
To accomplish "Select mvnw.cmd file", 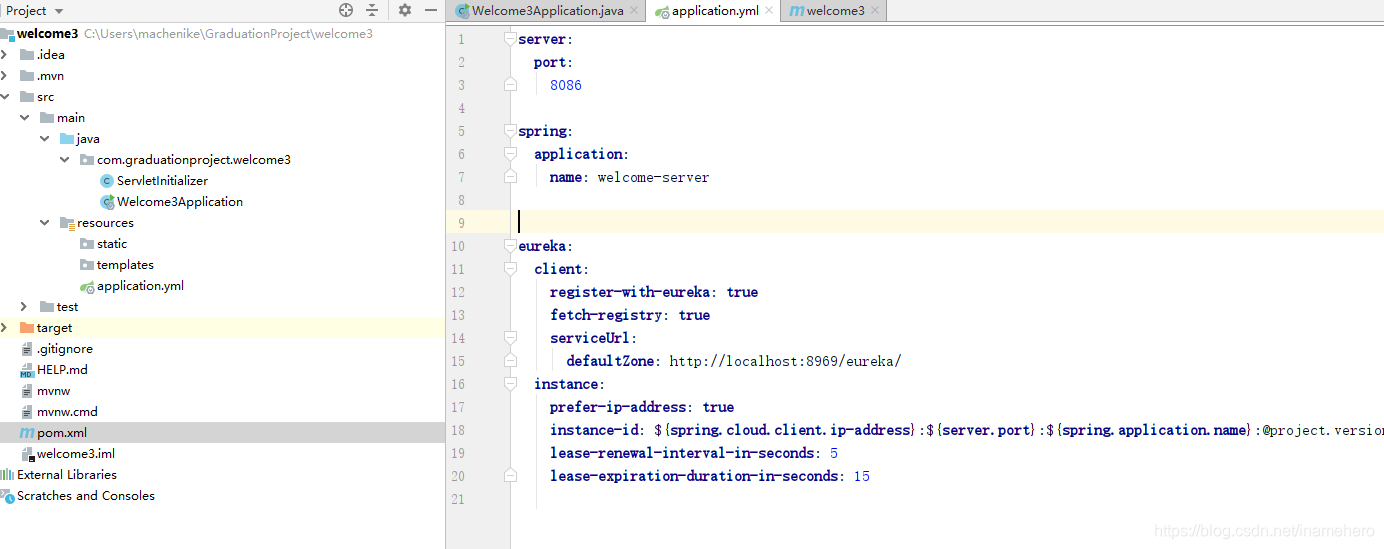I will pyautogui.click(x=67, y=411).
